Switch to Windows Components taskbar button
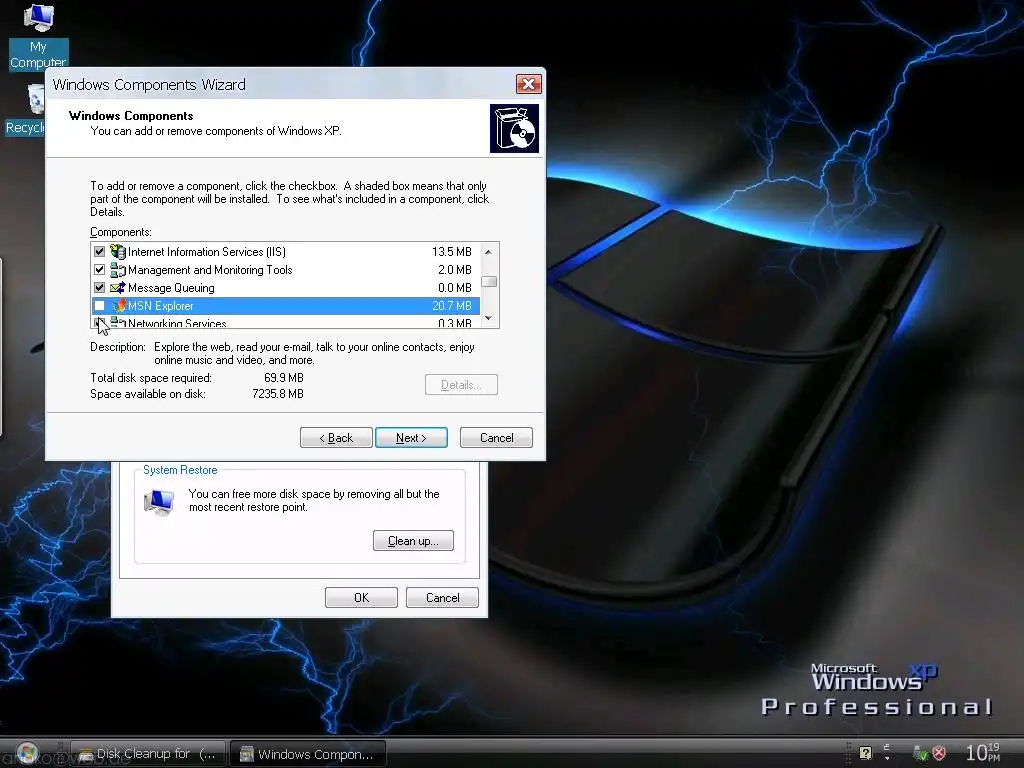 click(308, 754)
